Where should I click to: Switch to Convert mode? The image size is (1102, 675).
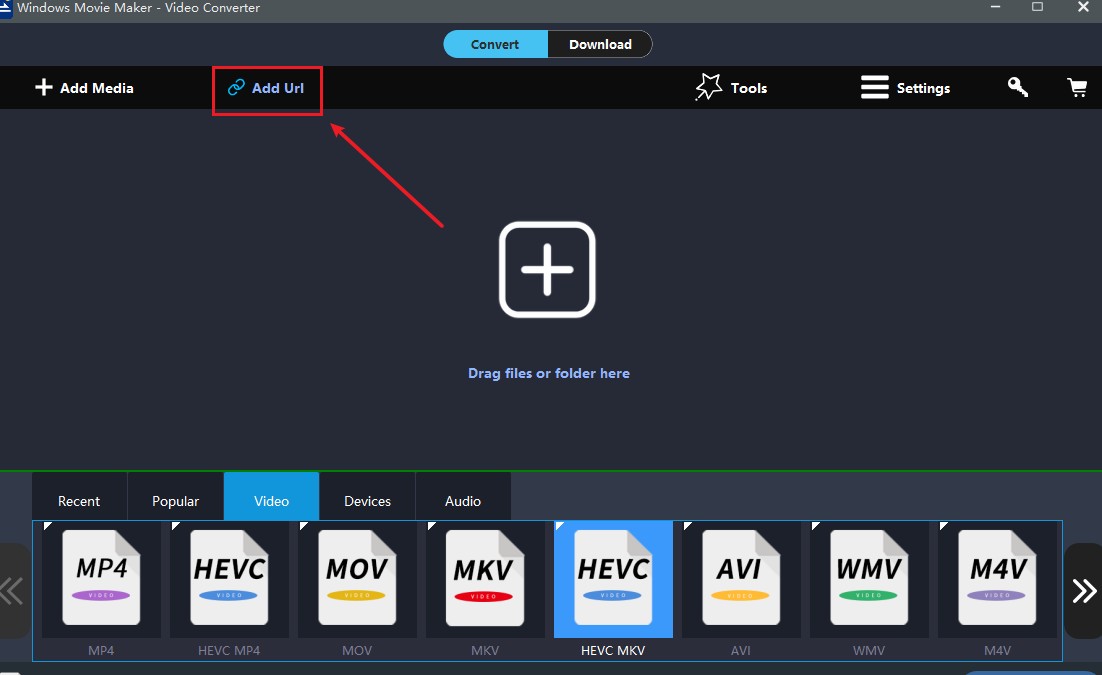click(x=495, y=44)
